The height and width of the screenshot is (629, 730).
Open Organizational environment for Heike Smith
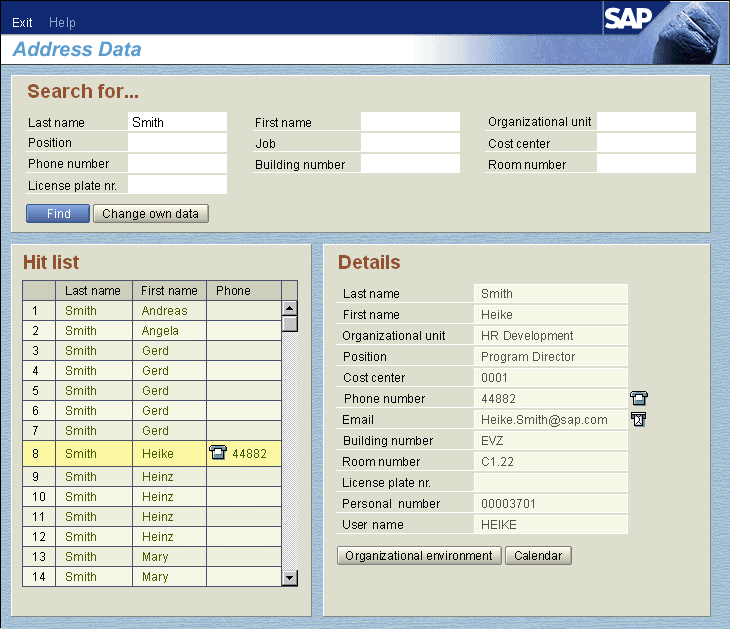click(419, 555)
